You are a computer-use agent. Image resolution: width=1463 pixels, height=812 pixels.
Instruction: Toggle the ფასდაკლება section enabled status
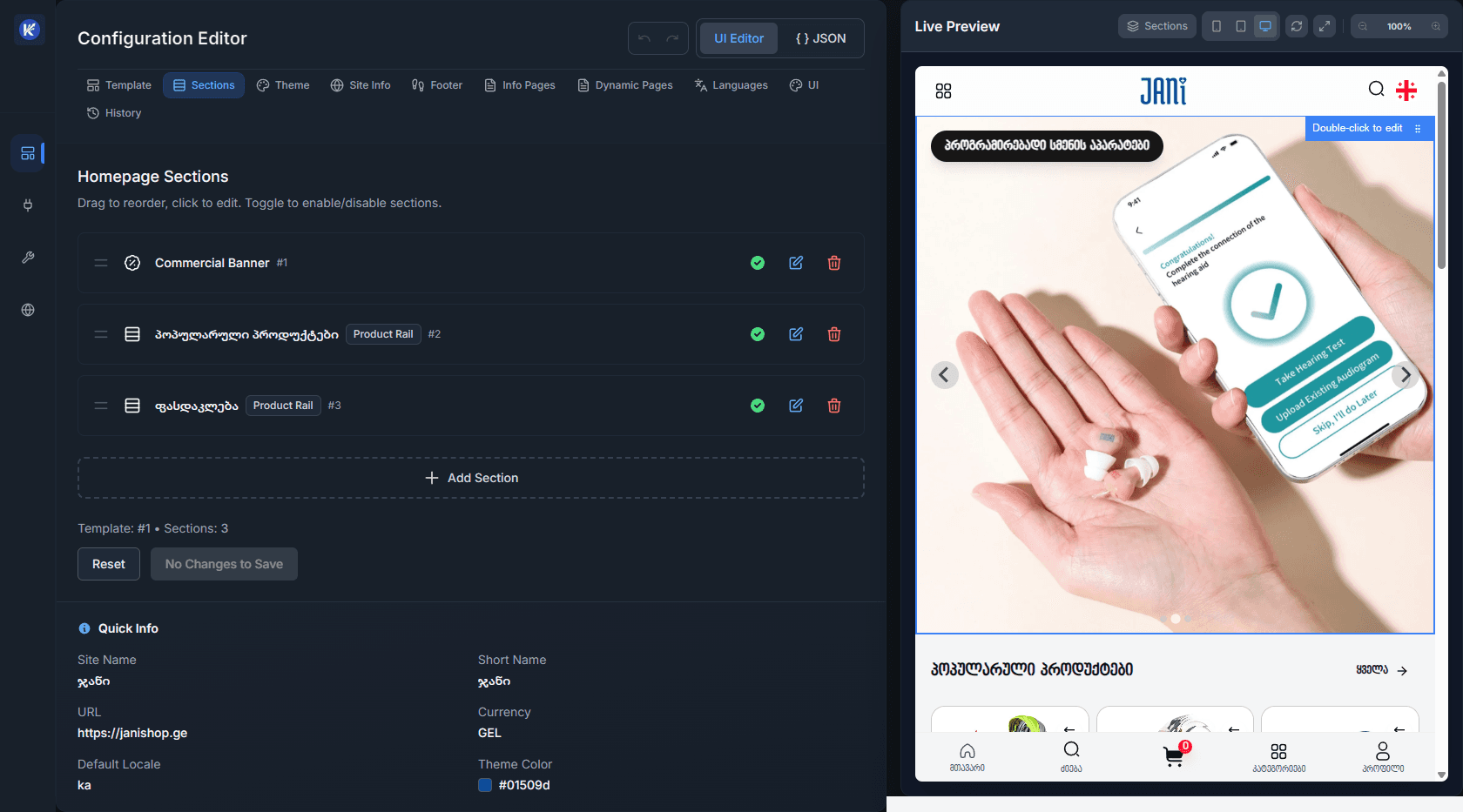pyautogui.click(x=758, y=406)
